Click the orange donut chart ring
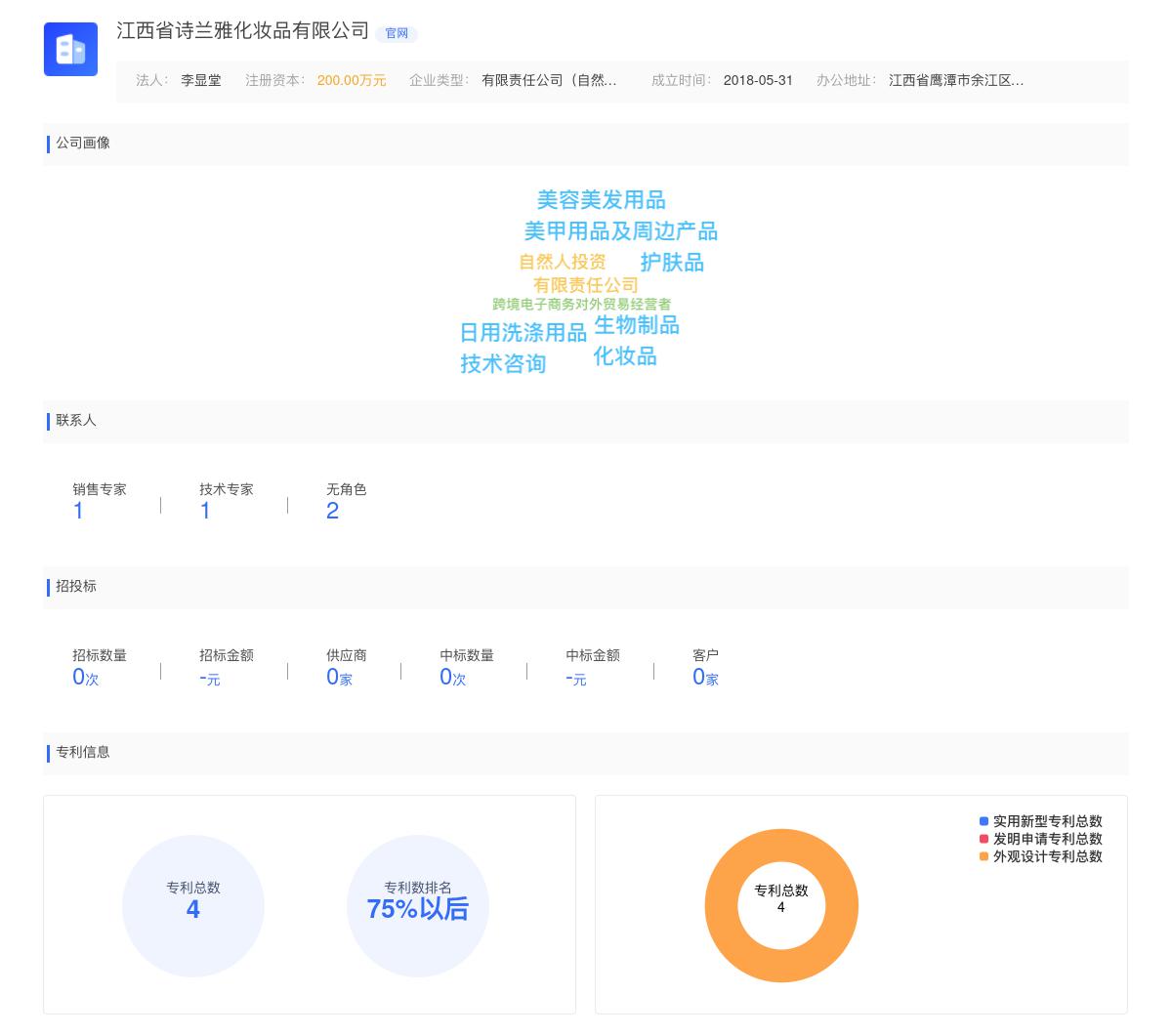Image resolution: width=1172 pixels, height=1036 pixels. click(721, 906)
